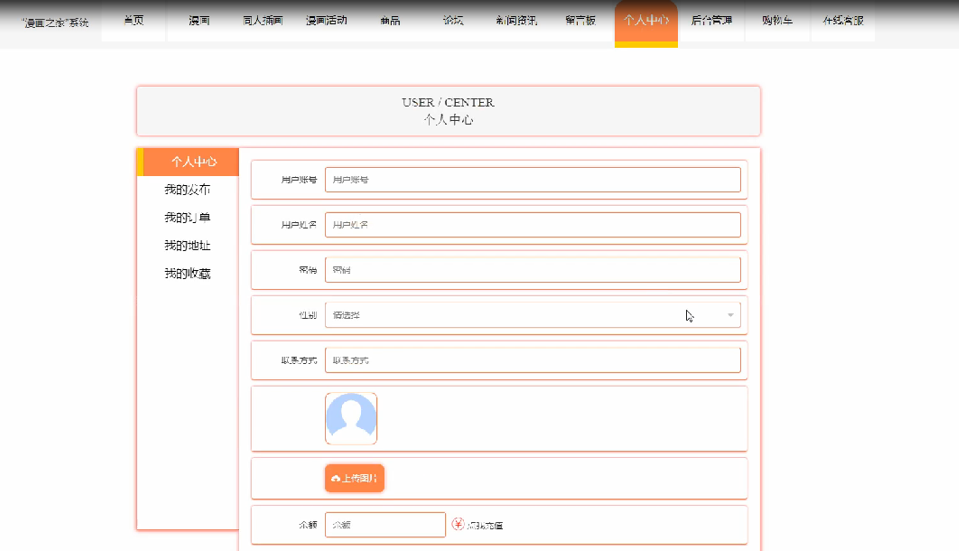Screen dimensions: 959x552
Task: Focus the 联系方式 contact input field
Action: click(533, 360)
